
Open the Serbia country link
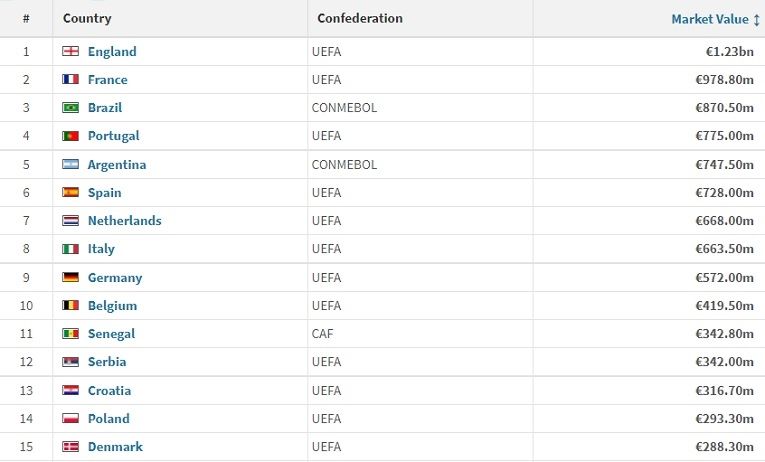(106, 362)
